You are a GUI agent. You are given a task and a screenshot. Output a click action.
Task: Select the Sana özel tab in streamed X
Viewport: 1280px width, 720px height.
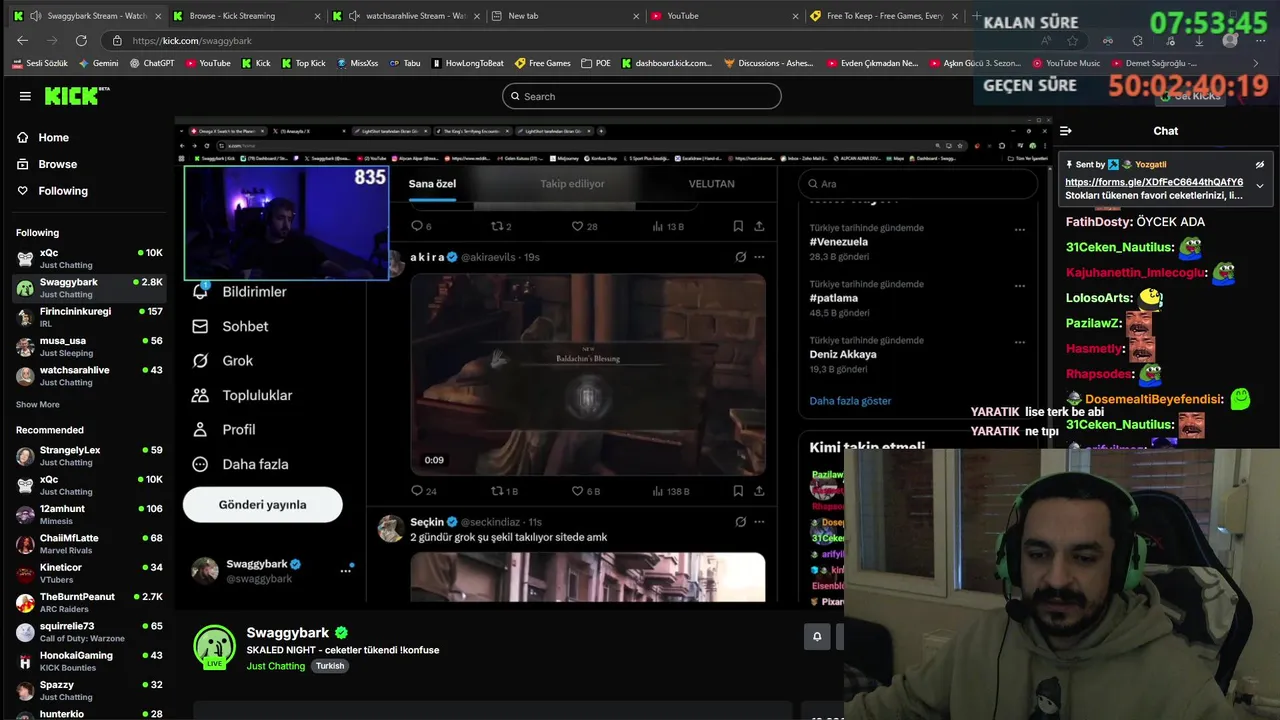(x=432, y=184)
